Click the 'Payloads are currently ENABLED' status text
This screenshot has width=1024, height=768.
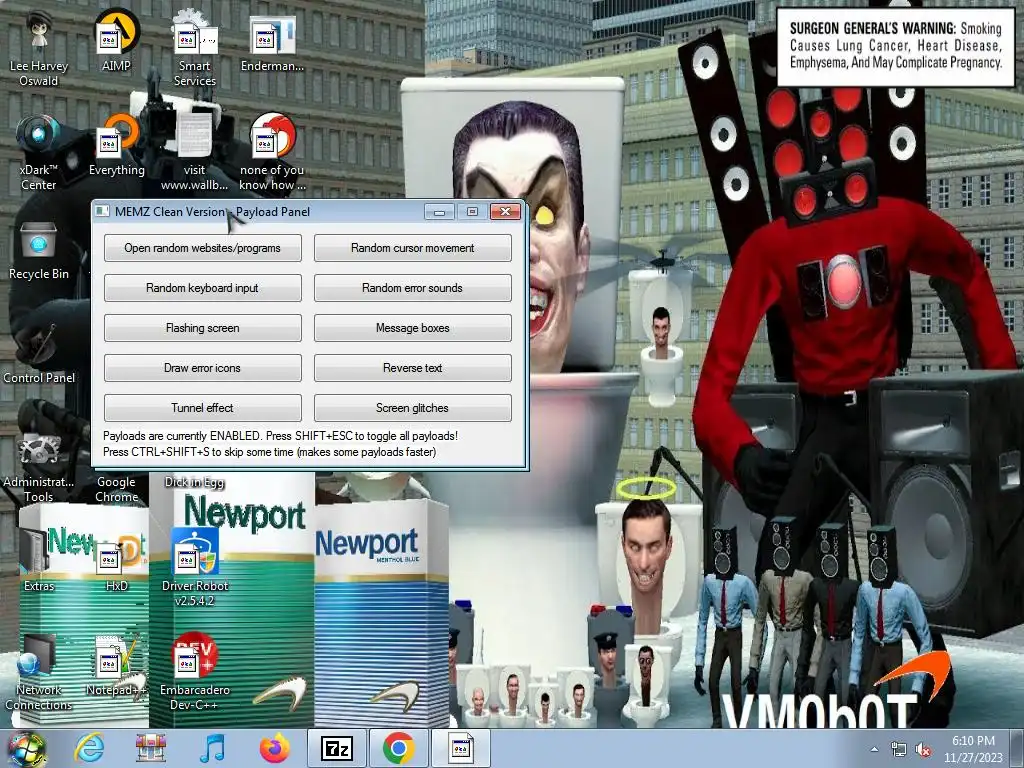coord(280,436)
